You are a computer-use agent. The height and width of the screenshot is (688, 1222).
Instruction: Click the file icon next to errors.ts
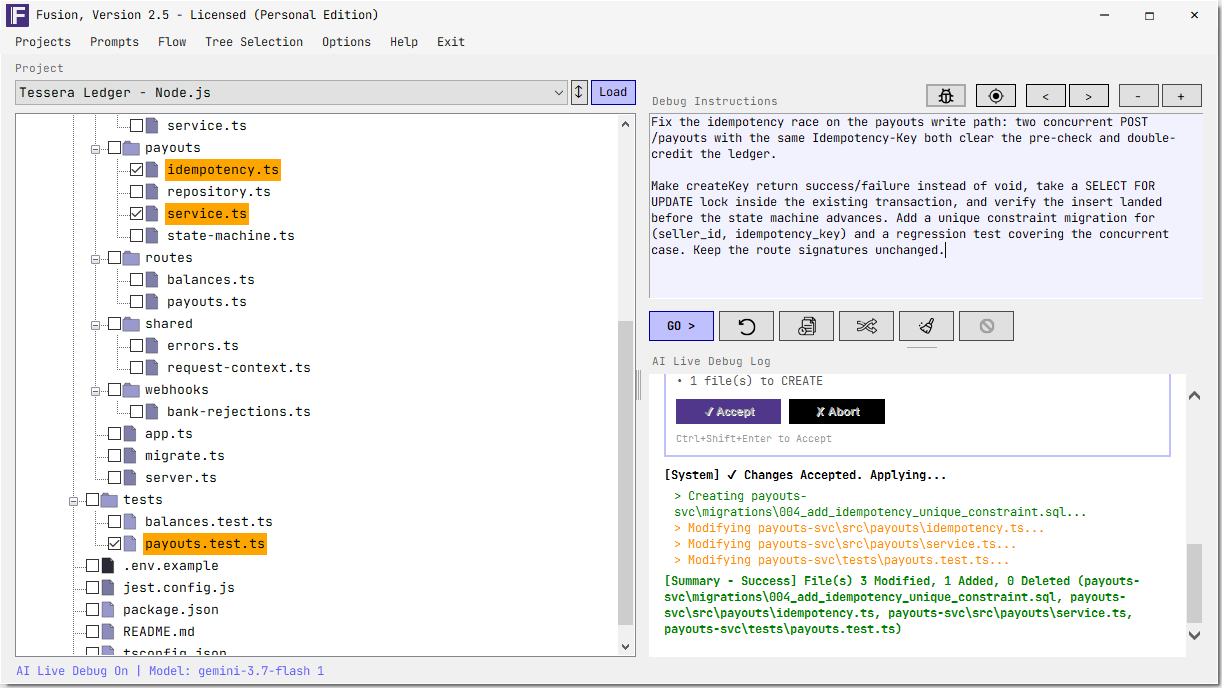152,346
